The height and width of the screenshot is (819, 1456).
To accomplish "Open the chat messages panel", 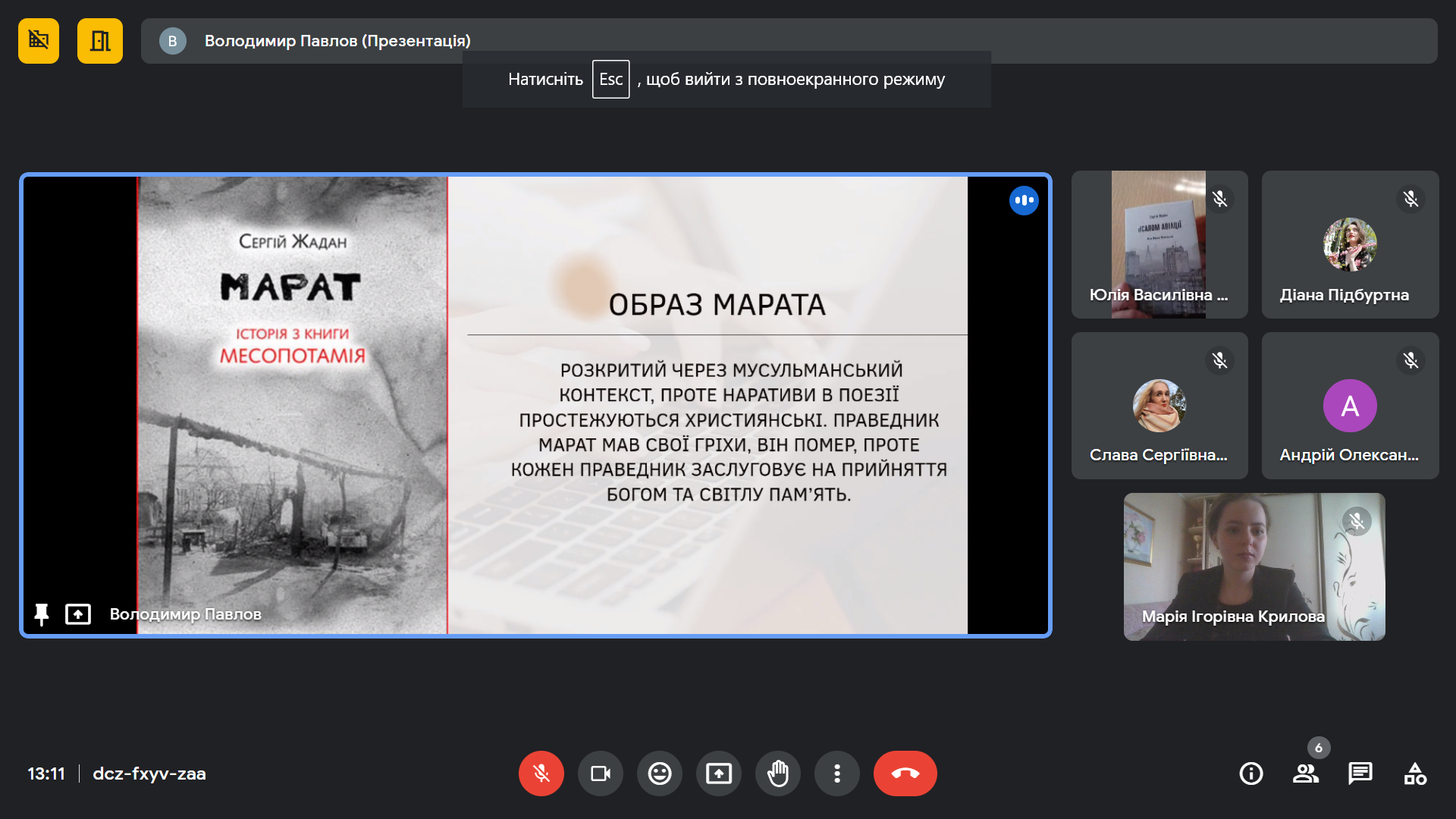I will [x=1360, y=773].
